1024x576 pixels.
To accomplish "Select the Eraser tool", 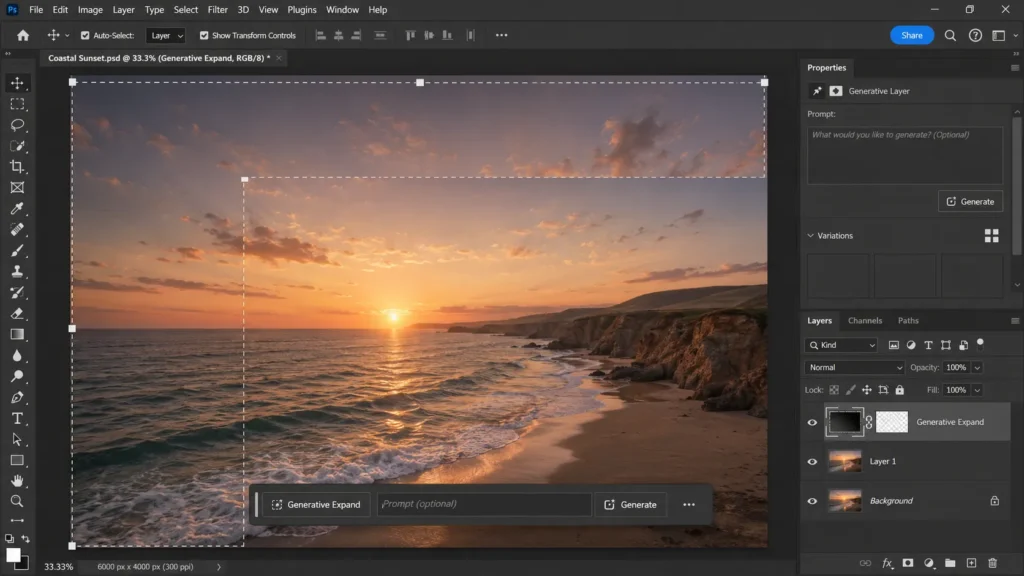I will tap(17, 313).
